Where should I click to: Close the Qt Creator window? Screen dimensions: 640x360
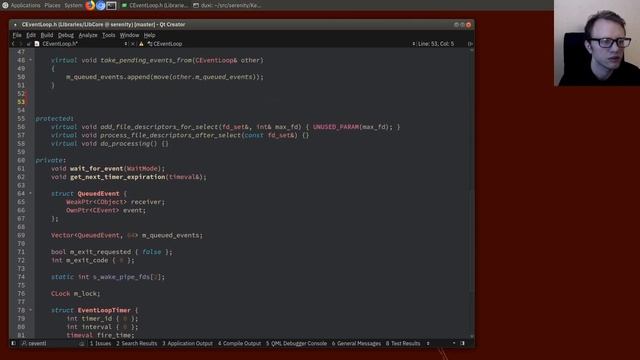pos(469,24)
